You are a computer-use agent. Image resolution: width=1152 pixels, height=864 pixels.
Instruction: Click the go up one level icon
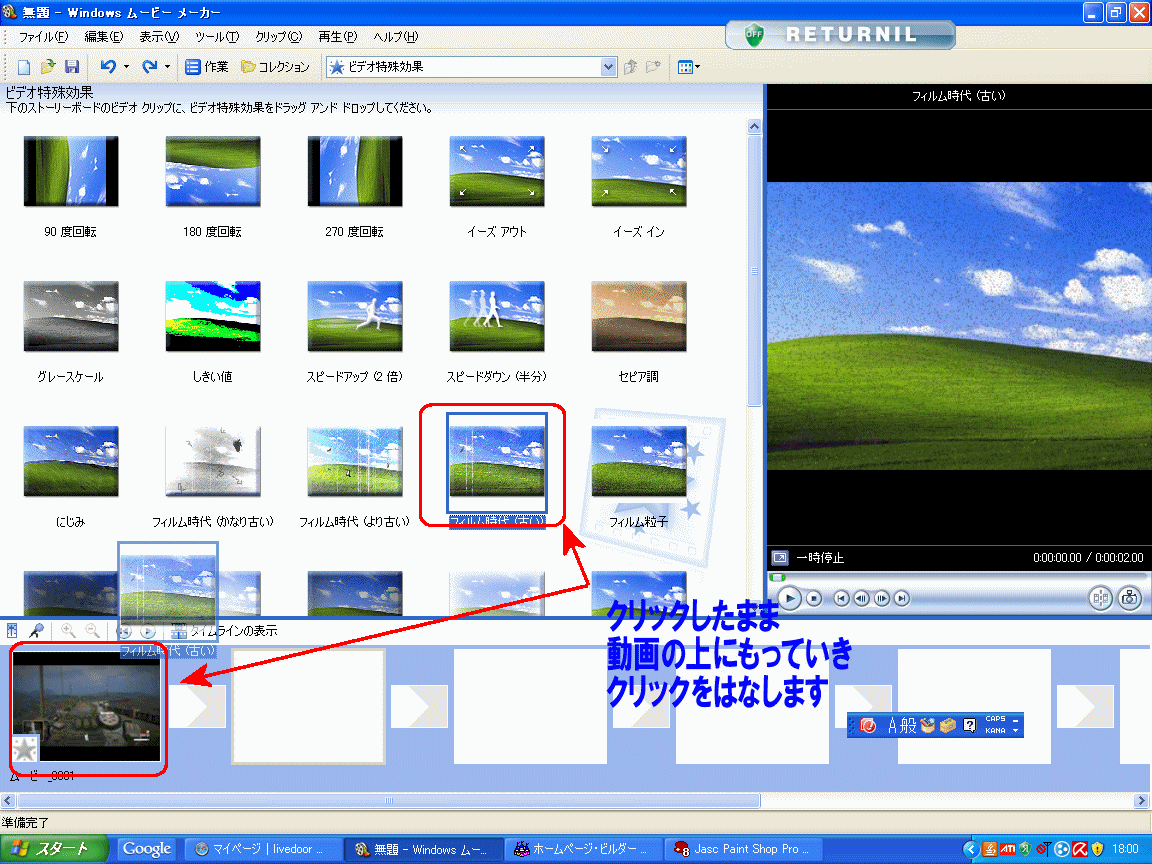pos(630,67)
